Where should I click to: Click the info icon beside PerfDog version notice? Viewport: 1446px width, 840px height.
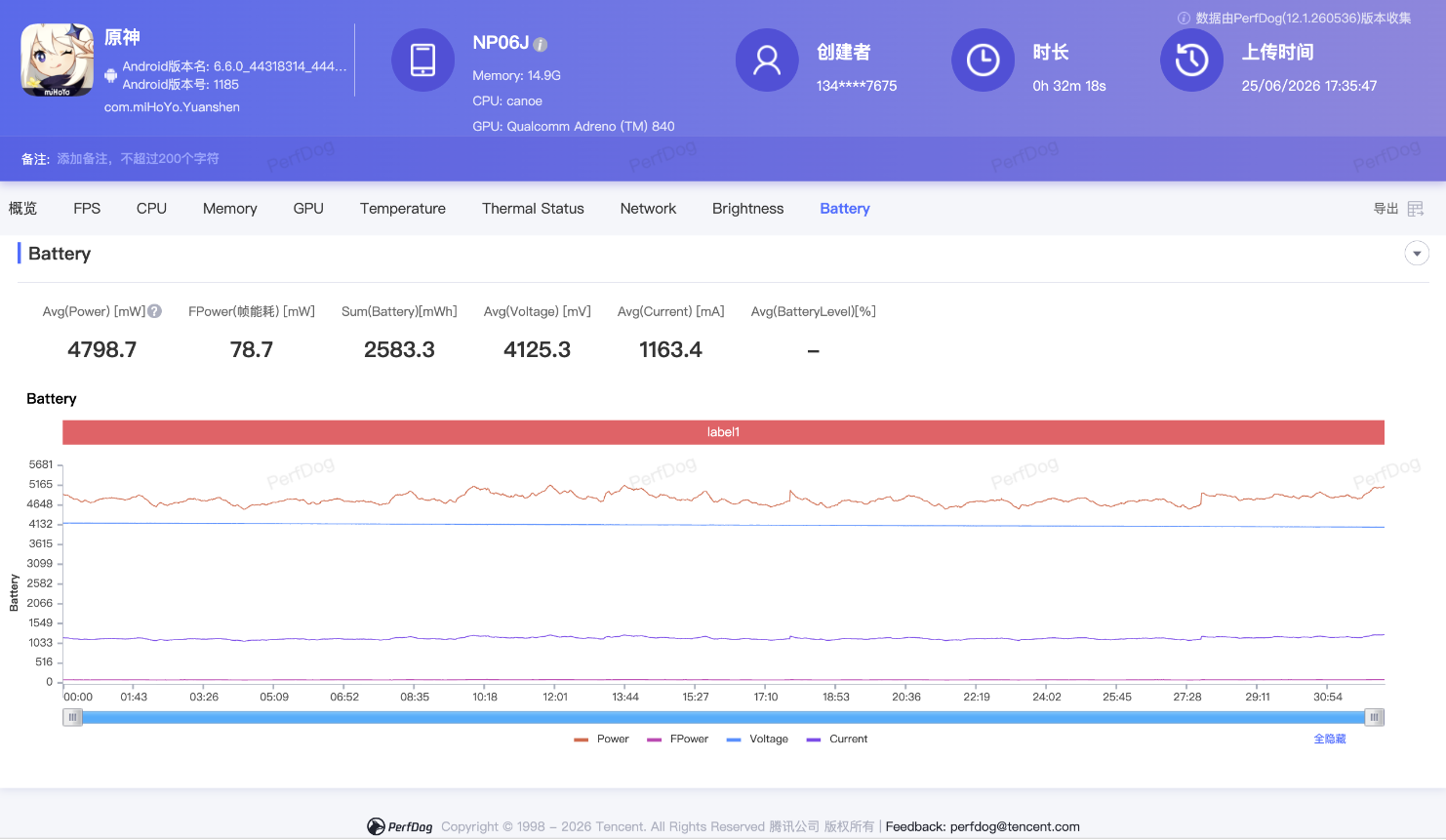click(x=1184, y=18)
